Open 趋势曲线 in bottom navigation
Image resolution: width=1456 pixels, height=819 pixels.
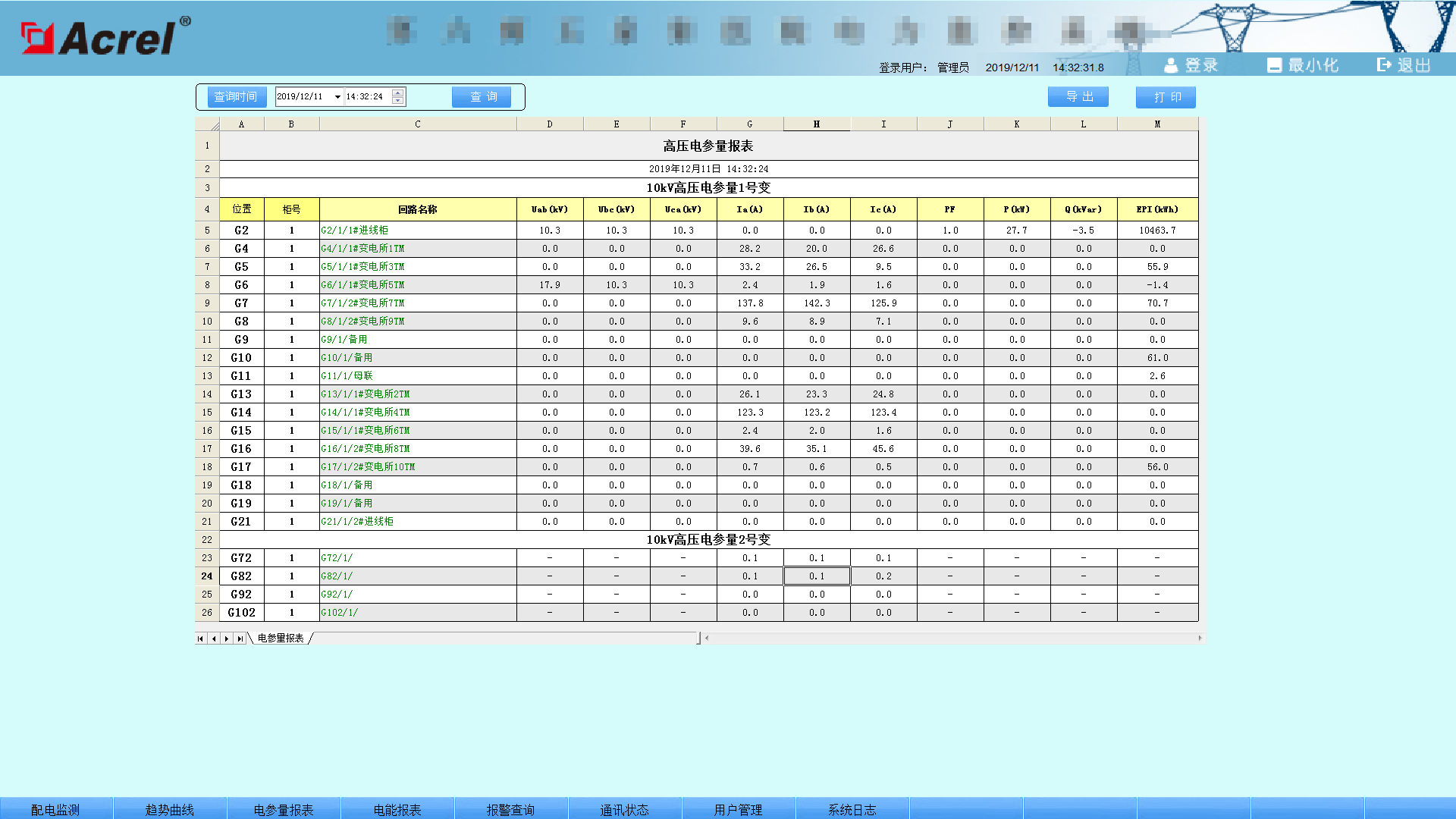(x=170, y=809)
